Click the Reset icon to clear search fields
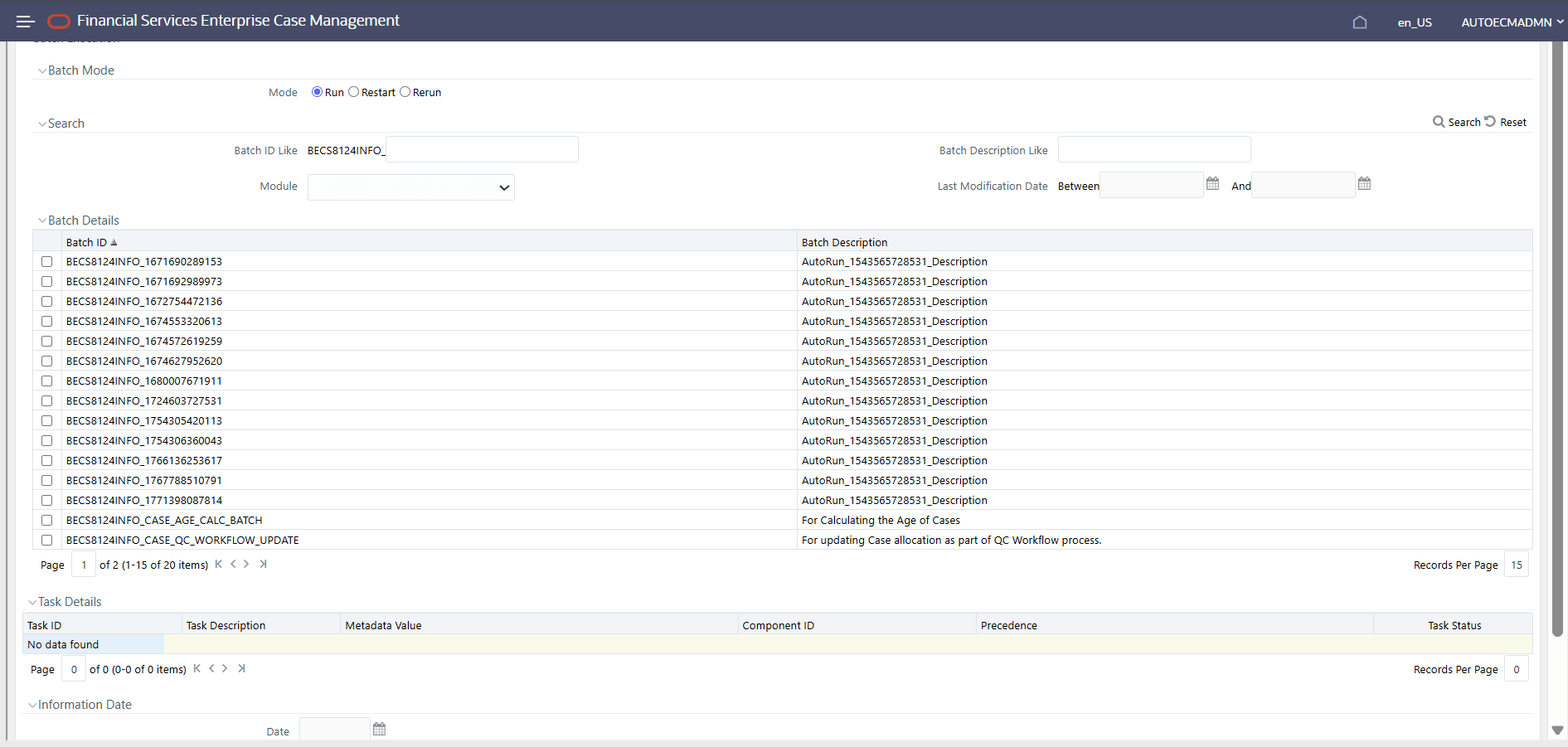This screenshot has width=1568, height=747. [x=1490, y=121]
